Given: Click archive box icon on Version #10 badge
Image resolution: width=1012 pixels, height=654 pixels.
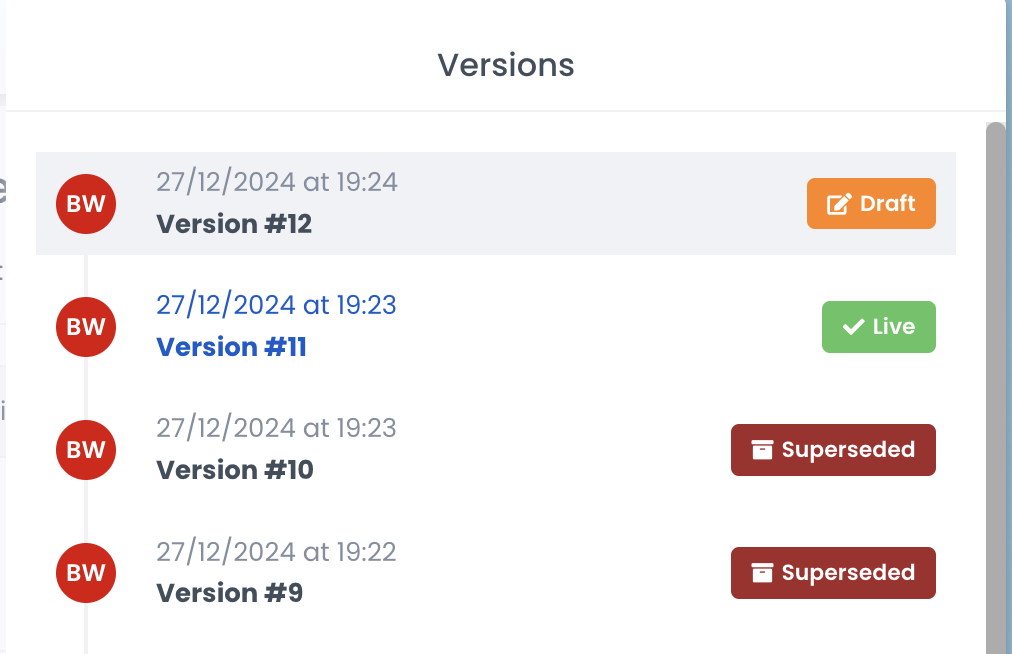Looking at the screenshot, I should pos(762,450).
